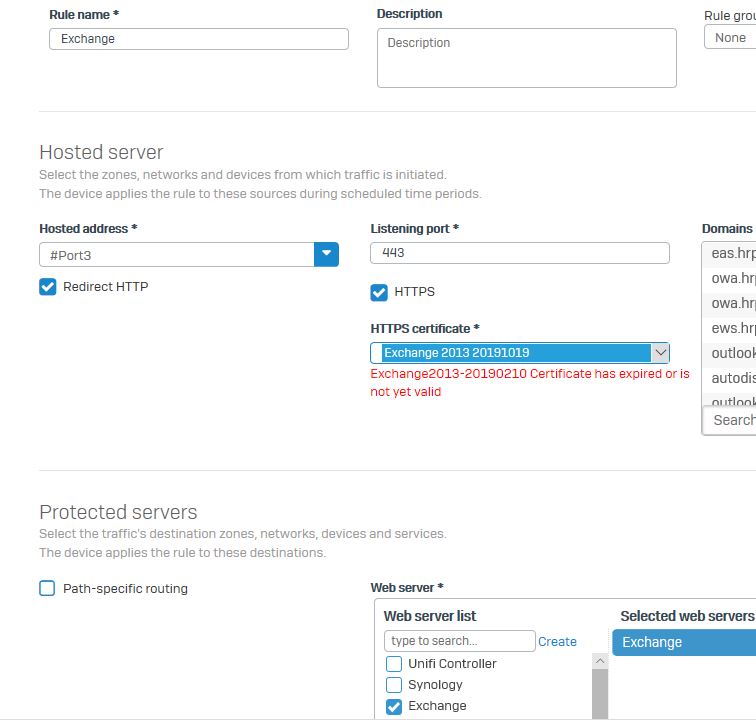Screen dimensions: 756x724
Task: Focus the Description text area
Action: (x=526, y=57)
